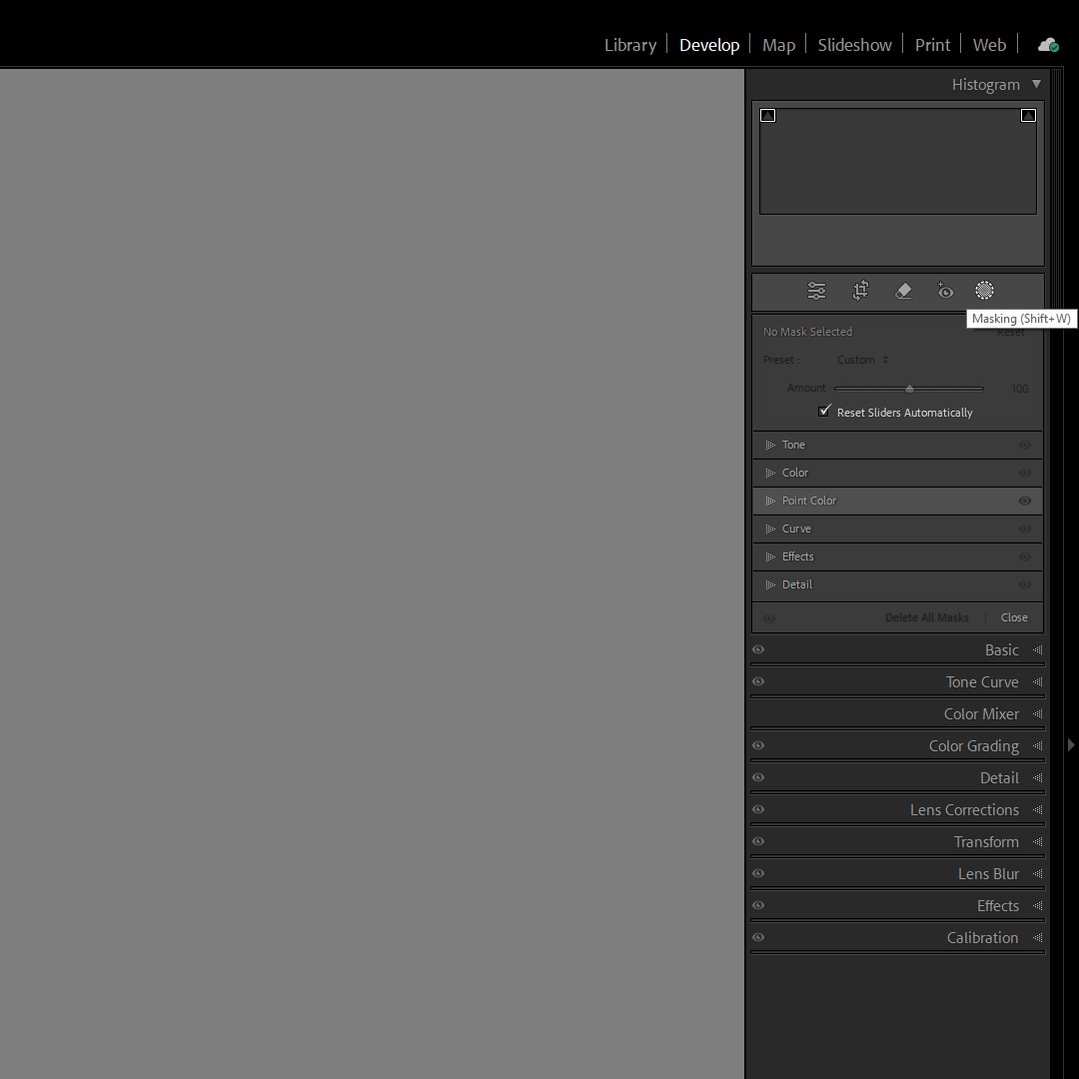
Task: Expand the Transform panel arrow
Action: point(1038,842)
